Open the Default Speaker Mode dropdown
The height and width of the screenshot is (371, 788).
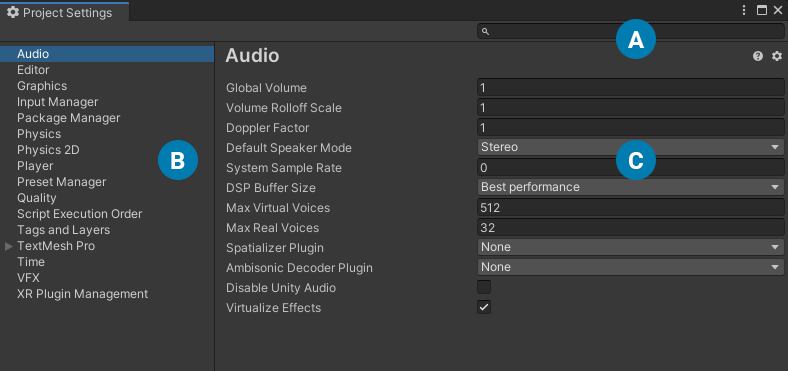631,147
